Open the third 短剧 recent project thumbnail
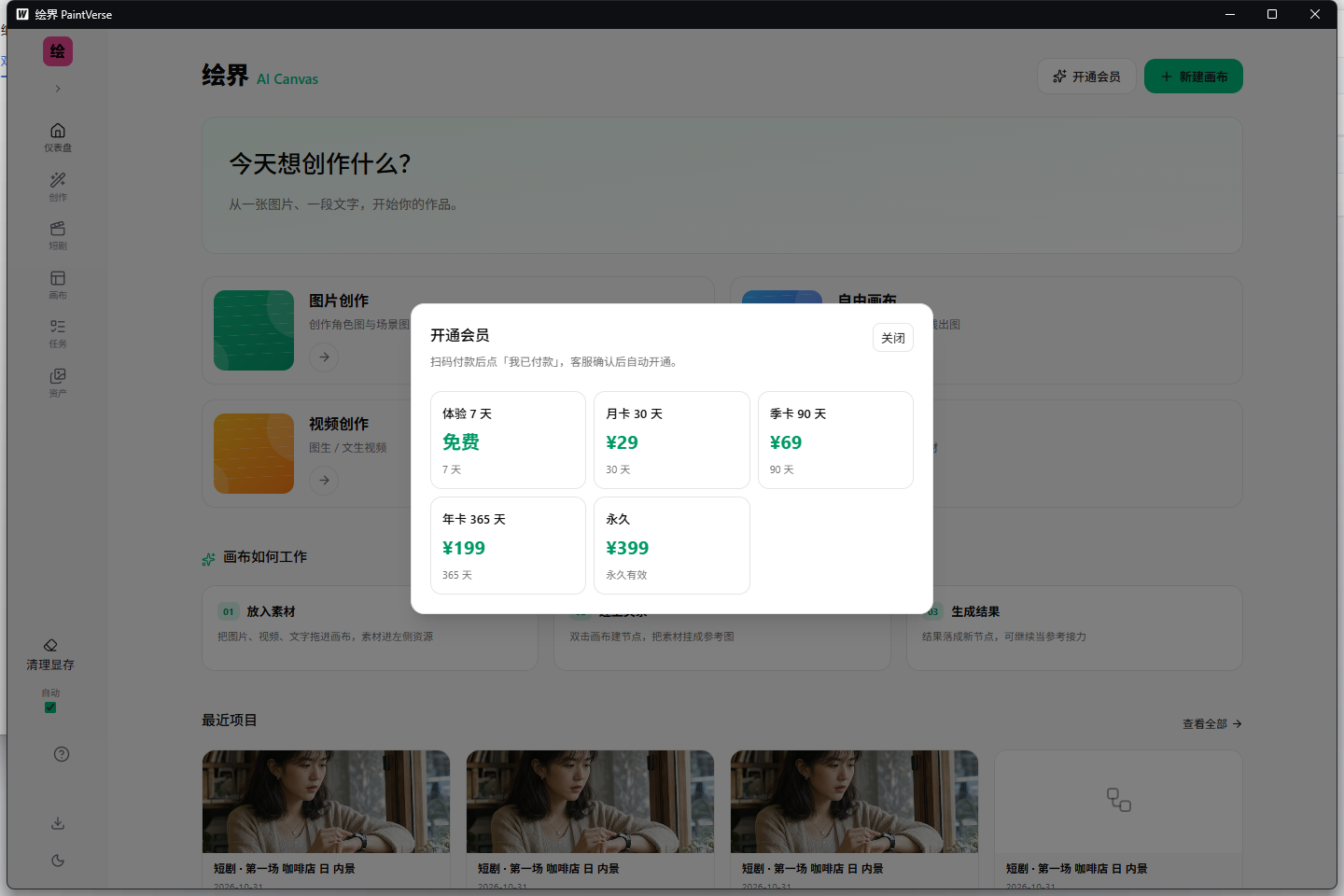Viewport: 1344px width, 896px height. click(854, 802)
